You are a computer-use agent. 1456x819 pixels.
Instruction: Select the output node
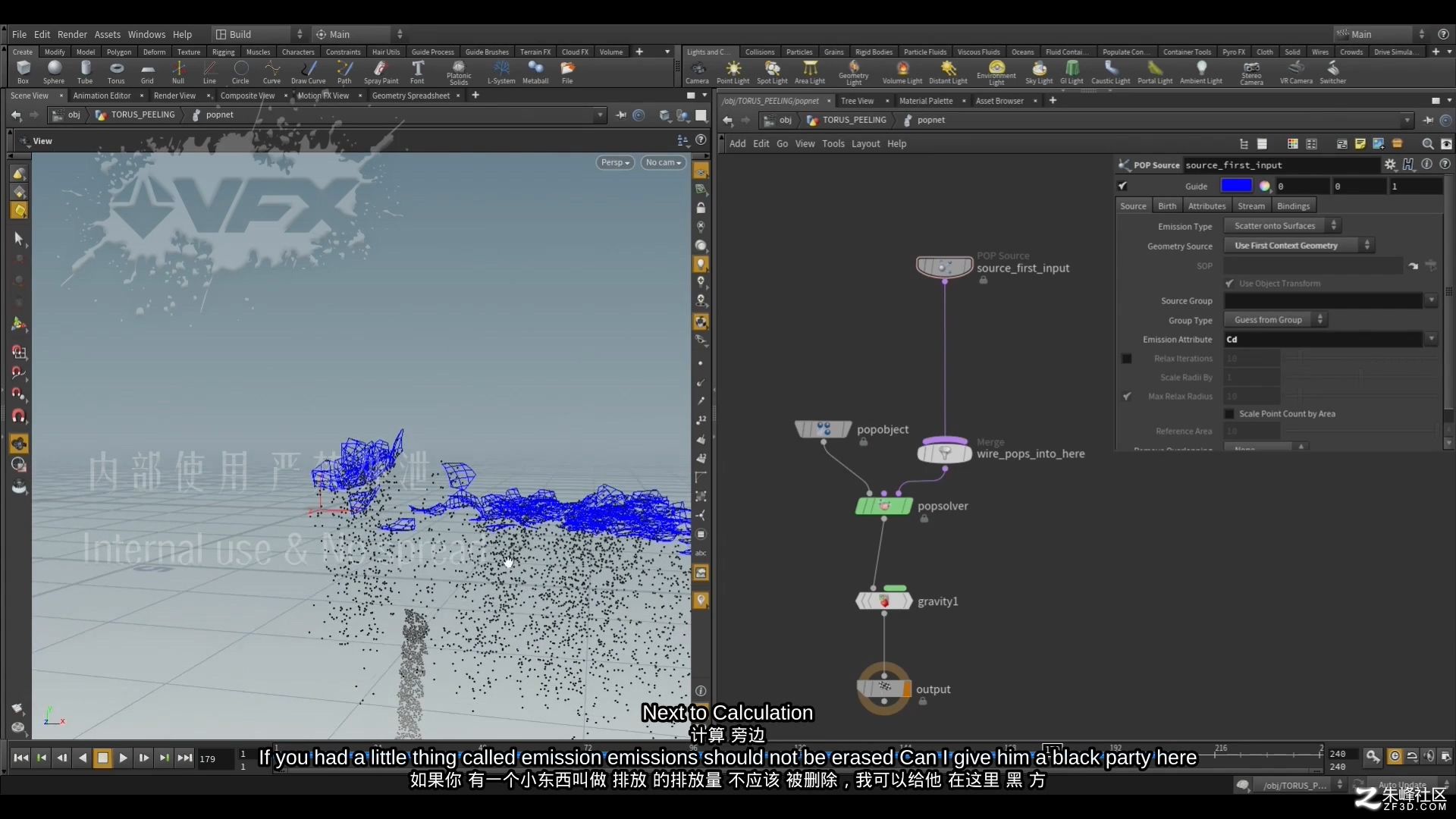point(883,689)
